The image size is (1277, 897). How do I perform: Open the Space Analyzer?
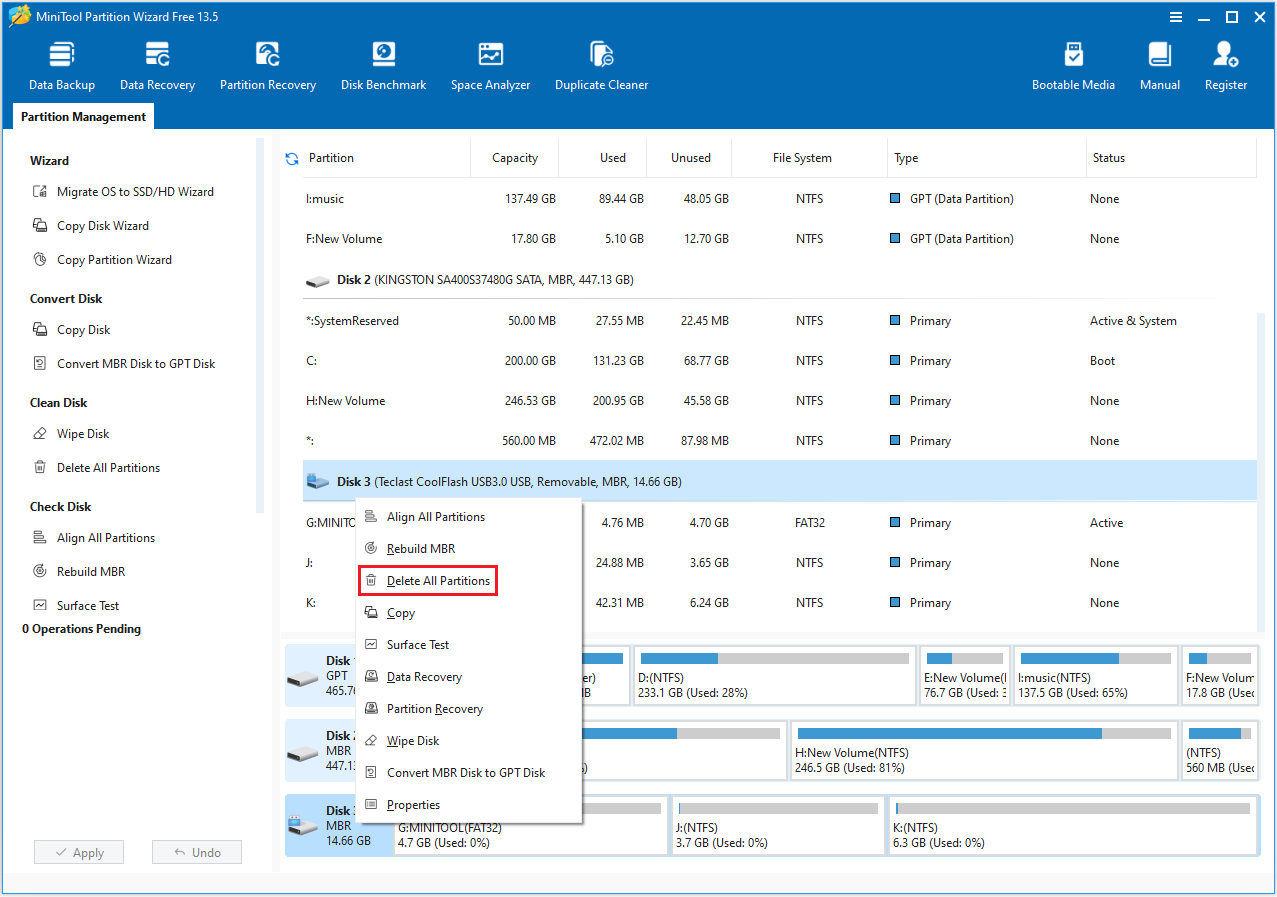pyautogui.click(x=490, y=64)
